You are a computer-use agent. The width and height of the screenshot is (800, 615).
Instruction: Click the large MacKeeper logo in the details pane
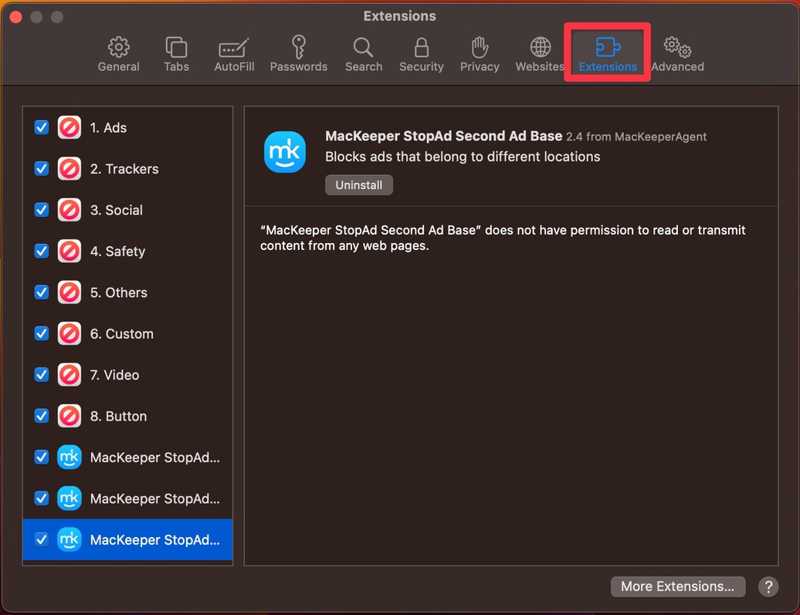[x=285, y=152]
